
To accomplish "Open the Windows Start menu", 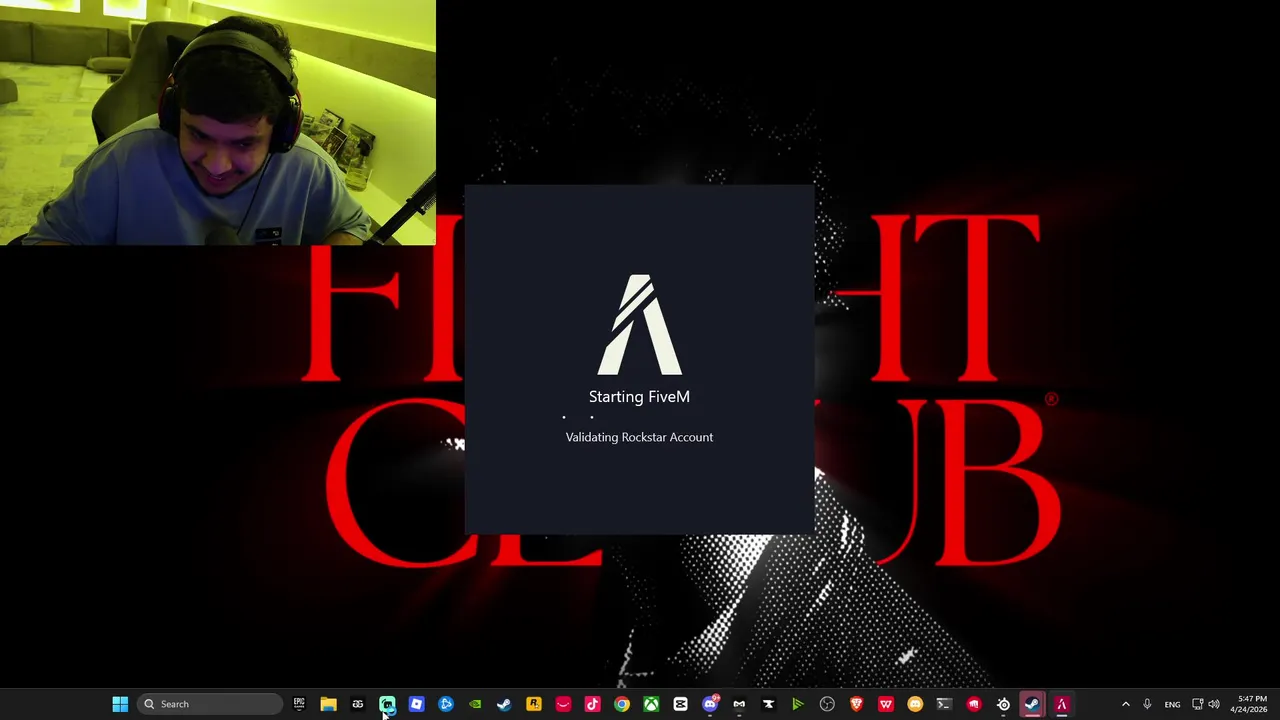I will coord(120,704).
